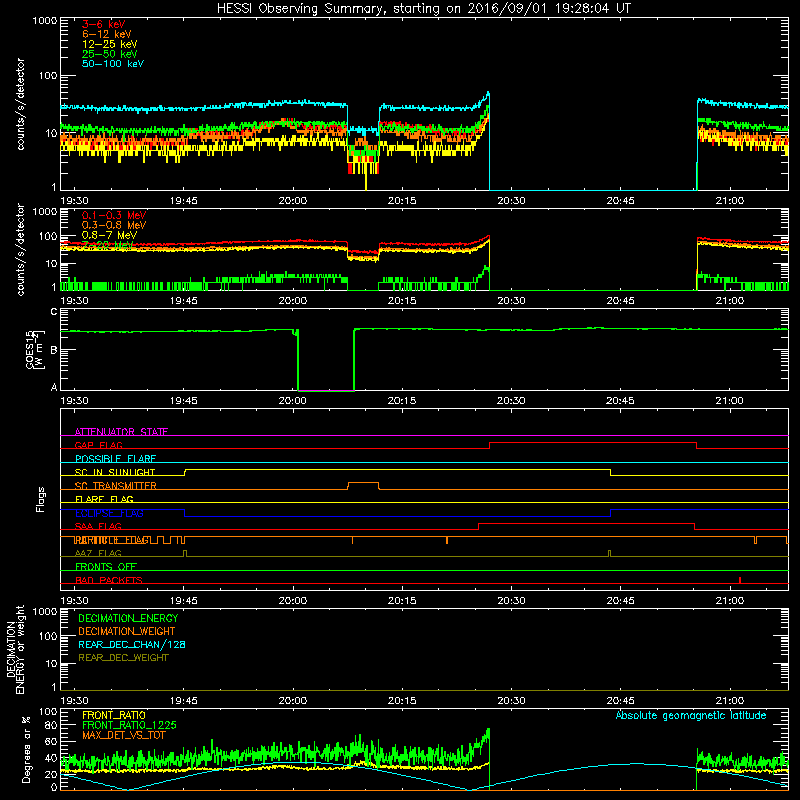The height and width of the screenshot is (800, 800).
Task: Click the Absolute geomagnetic latitude label
Action: click(691, 715)
